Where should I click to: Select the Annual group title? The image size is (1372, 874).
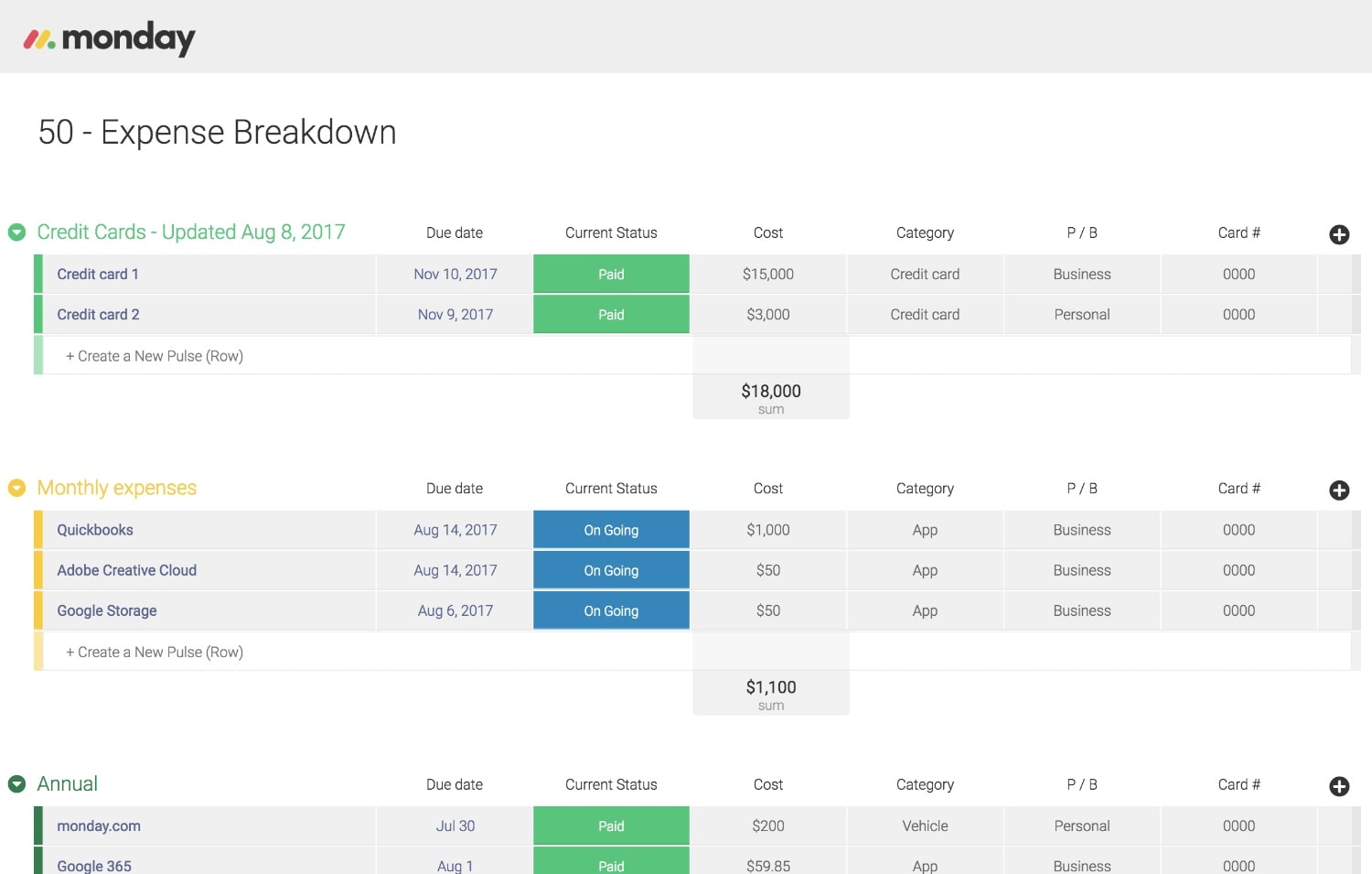click(x=68, y=784)
